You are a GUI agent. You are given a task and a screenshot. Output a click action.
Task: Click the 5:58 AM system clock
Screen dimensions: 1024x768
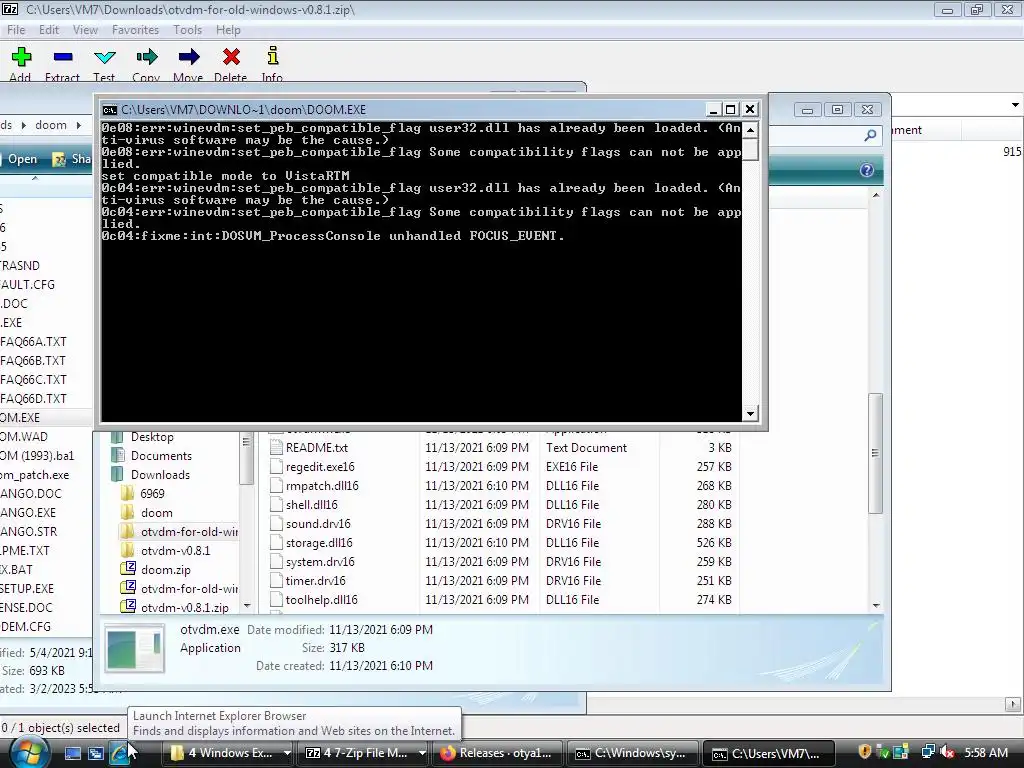pos(986,753)
